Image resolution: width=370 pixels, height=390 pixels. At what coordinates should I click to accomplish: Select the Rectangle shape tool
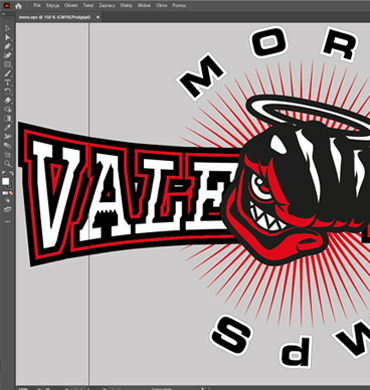click(7, 64)
